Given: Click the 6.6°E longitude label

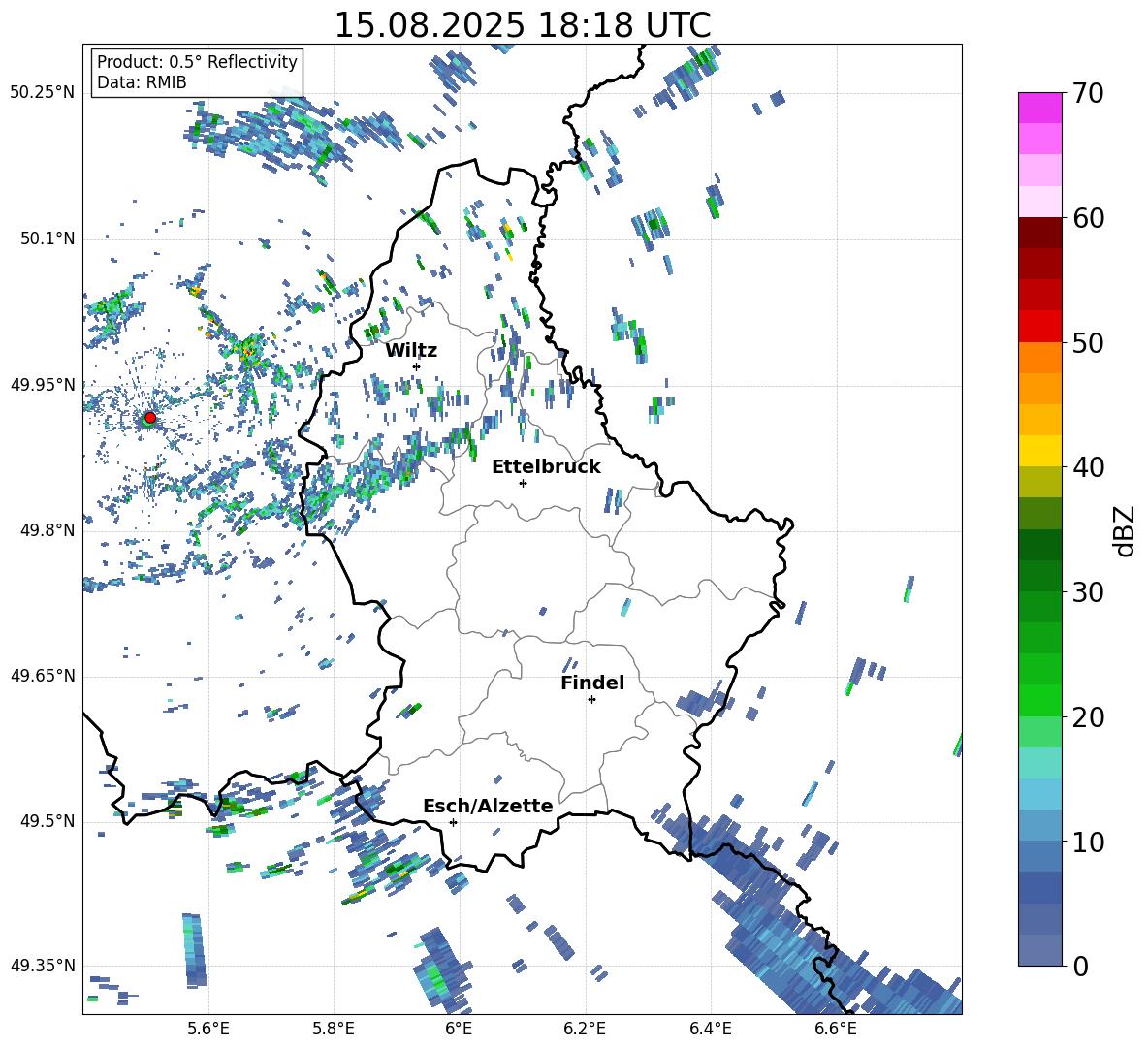Looking at the screenshot, I should (x=836, y=1029).
